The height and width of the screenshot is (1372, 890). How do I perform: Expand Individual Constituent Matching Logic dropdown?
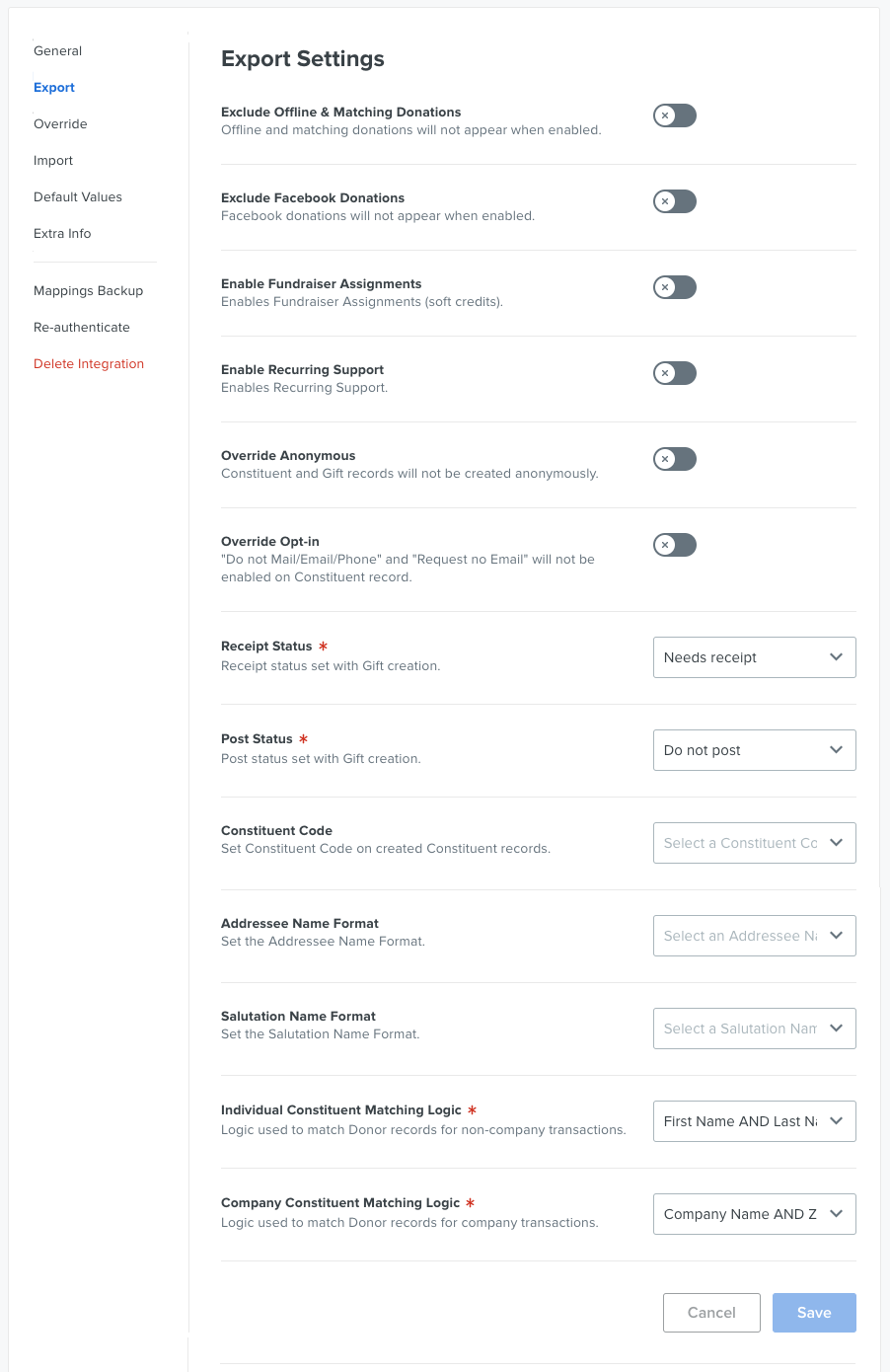[755, 1121]
